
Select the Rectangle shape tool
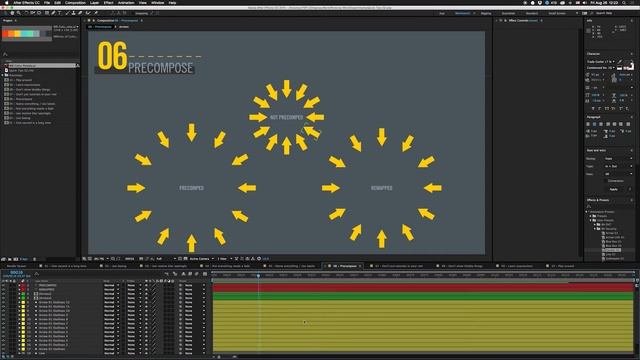click(47, 13)
